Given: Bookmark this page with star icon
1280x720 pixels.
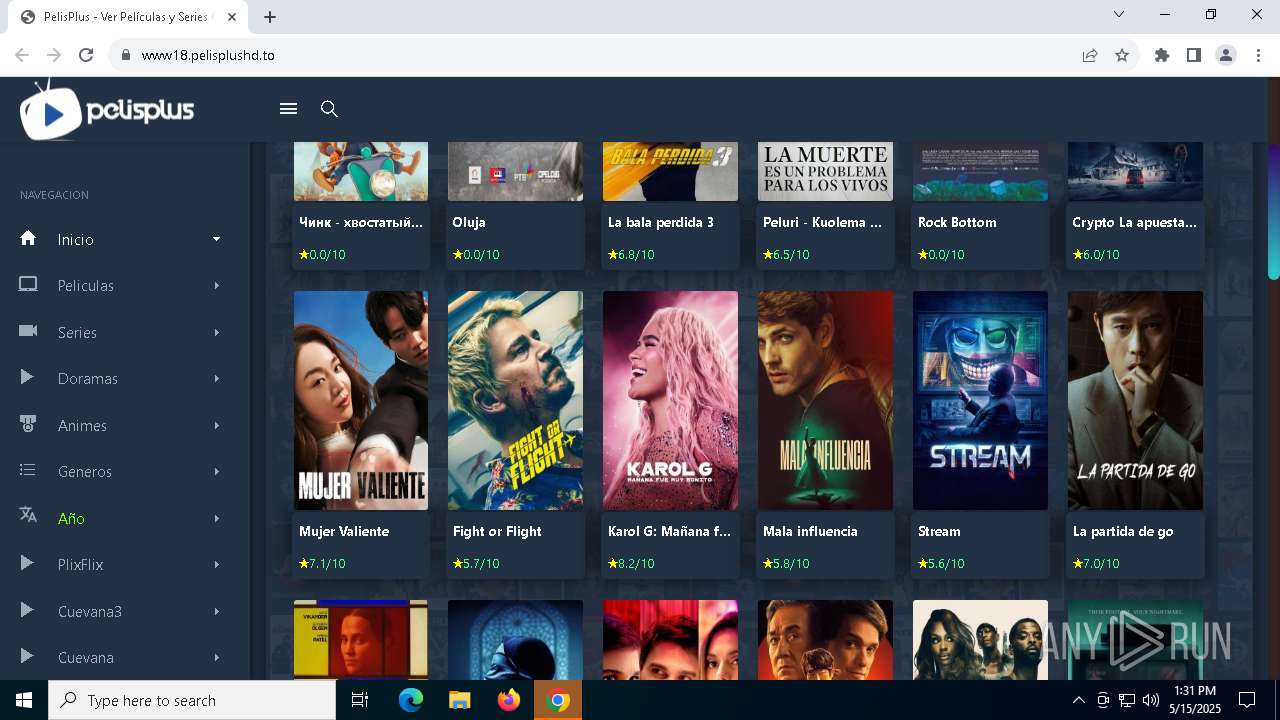Looking at the screenshot, I should coord(1122,55).
